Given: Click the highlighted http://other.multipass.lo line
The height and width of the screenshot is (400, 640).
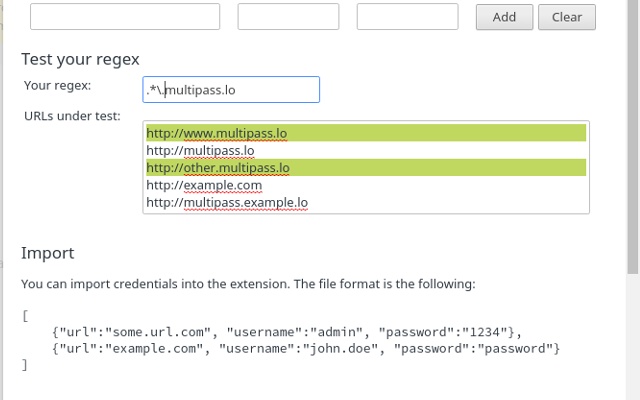Looking at the screenshot, I should pos(218,168).
